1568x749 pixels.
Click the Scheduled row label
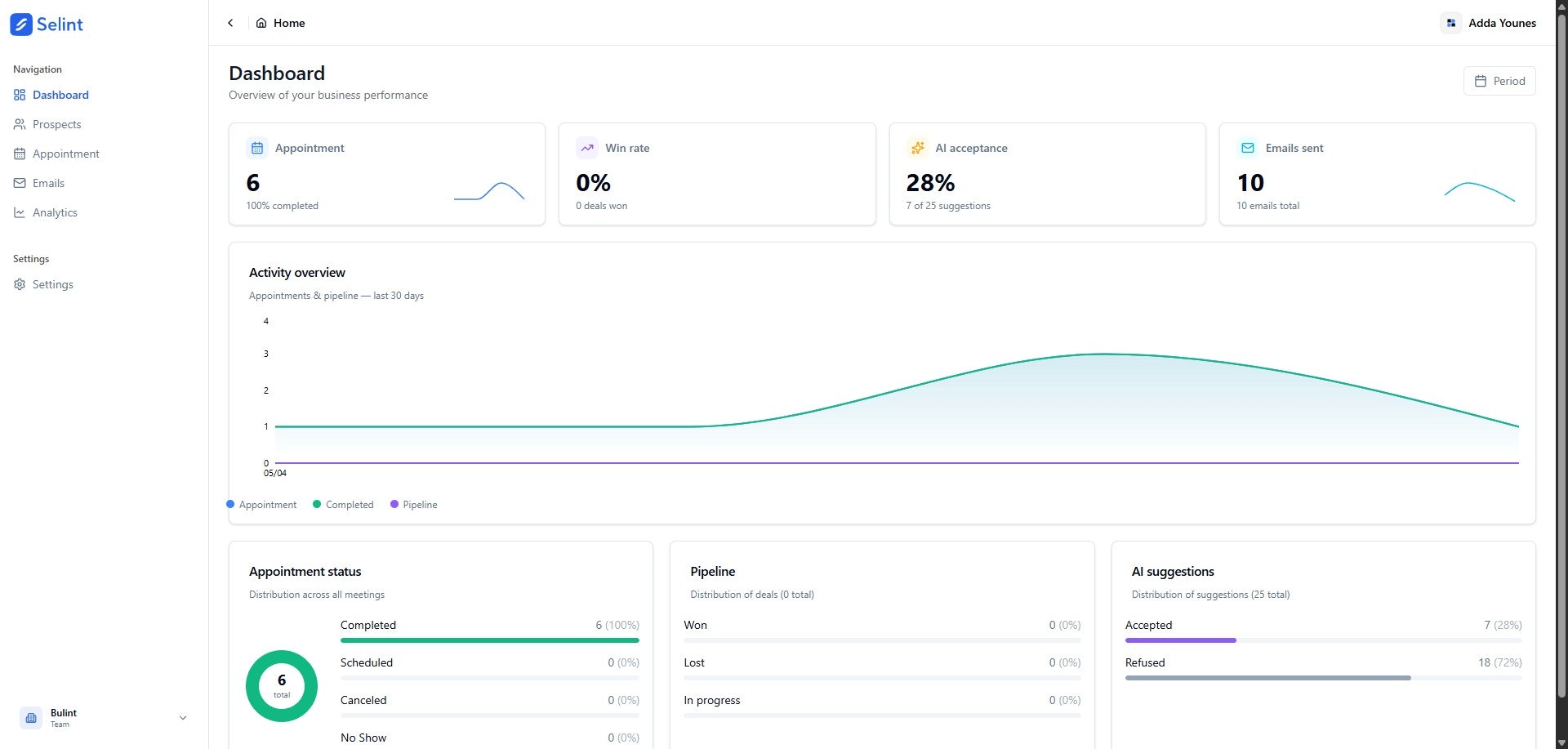(367, 662)
